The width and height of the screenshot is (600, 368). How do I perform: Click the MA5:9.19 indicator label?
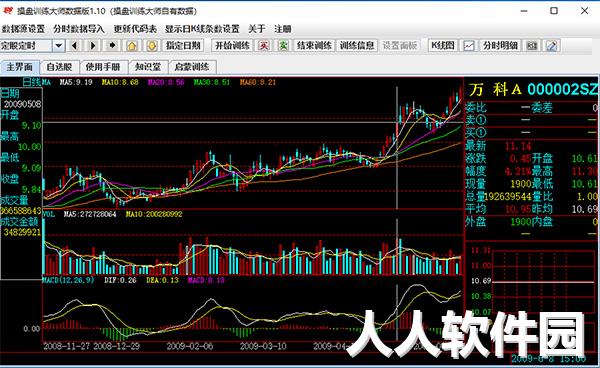coord(76,82)
